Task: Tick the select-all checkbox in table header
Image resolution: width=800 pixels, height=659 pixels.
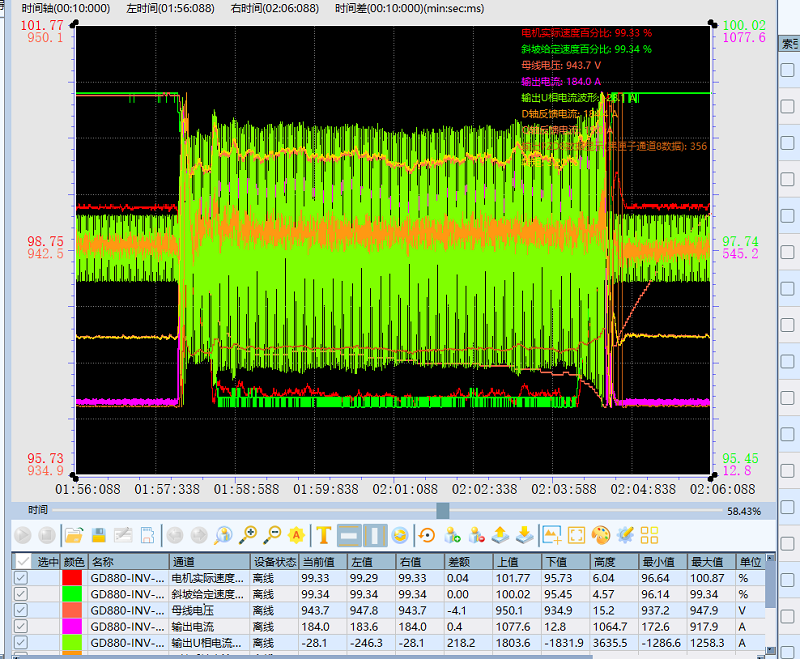Action: click(x=21, y=561)
